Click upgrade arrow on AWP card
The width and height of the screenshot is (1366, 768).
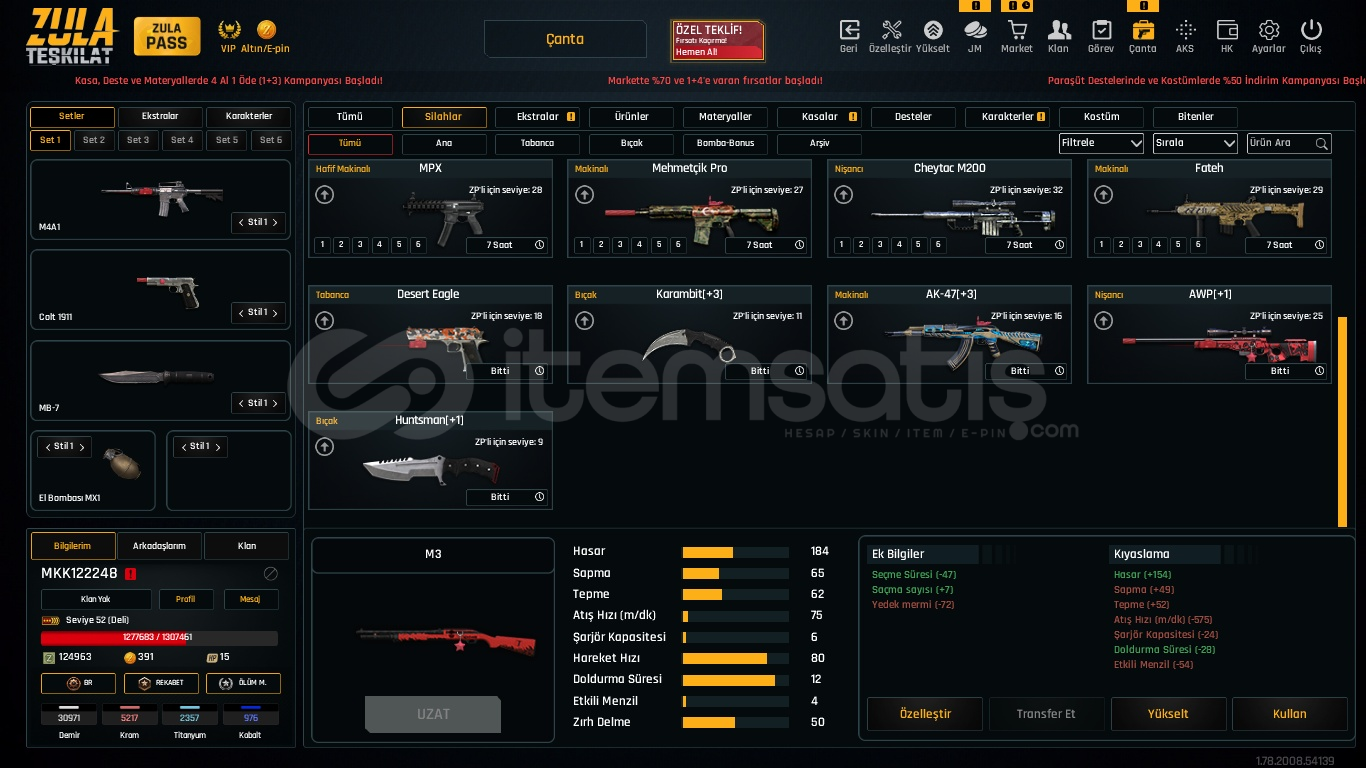click(x=1103, y=321)
